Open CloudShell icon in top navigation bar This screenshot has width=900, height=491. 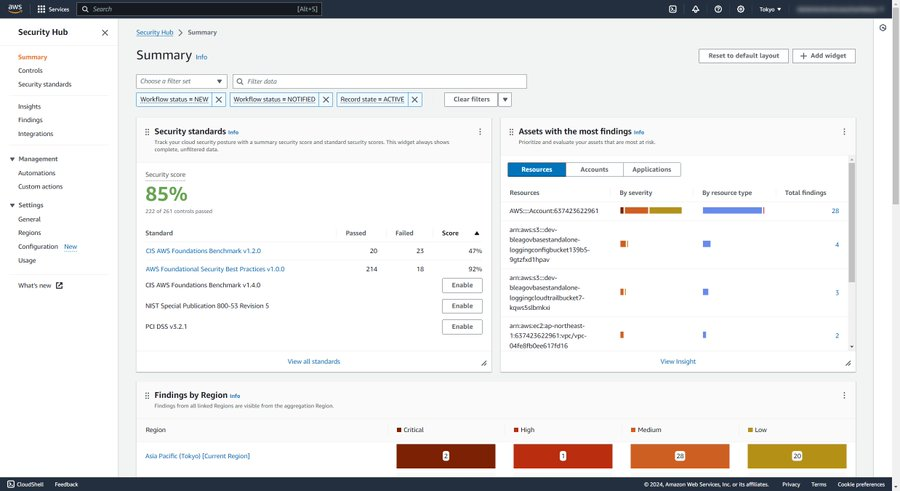click(x=673, y=9)
